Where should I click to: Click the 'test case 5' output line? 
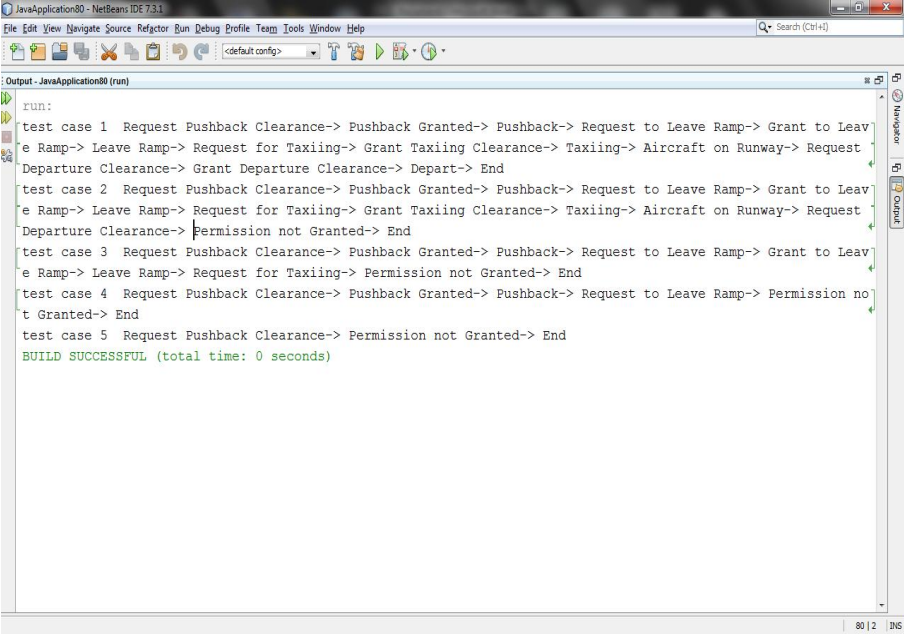(x=294, y=335)
